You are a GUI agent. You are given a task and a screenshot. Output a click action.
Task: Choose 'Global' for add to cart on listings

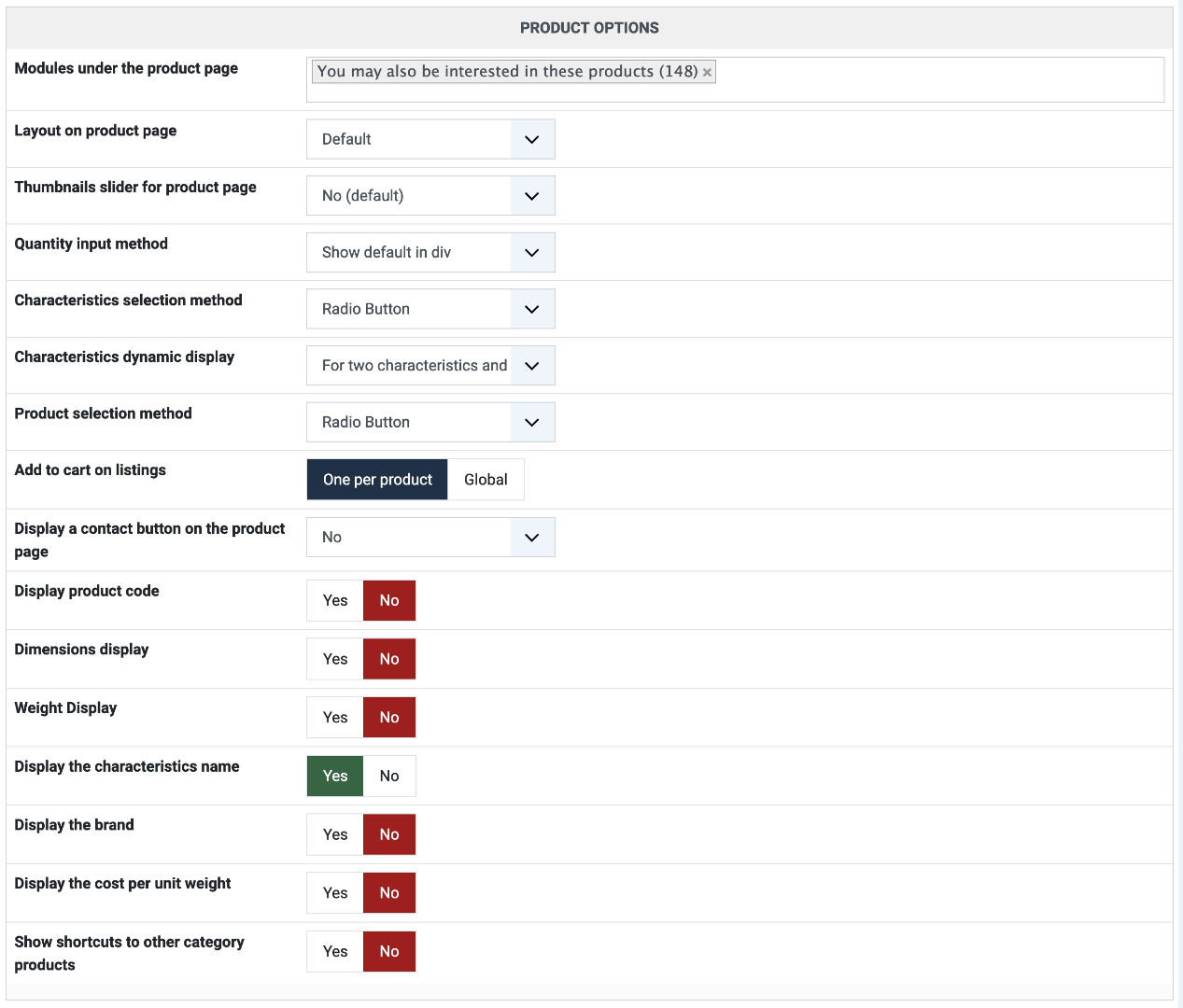point(486,480)
